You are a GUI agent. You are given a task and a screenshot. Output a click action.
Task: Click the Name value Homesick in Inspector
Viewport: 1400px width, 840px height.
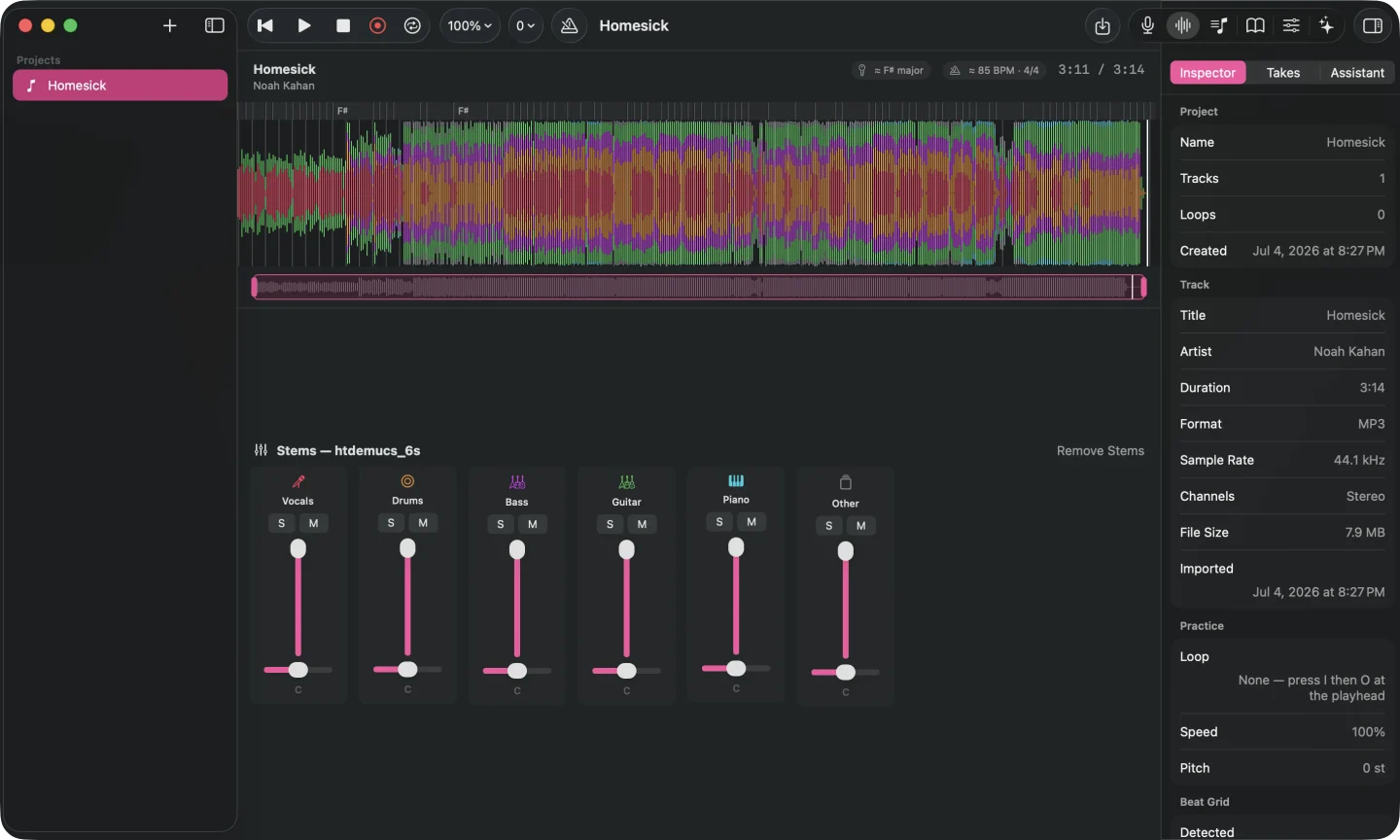pos(1355,142)
